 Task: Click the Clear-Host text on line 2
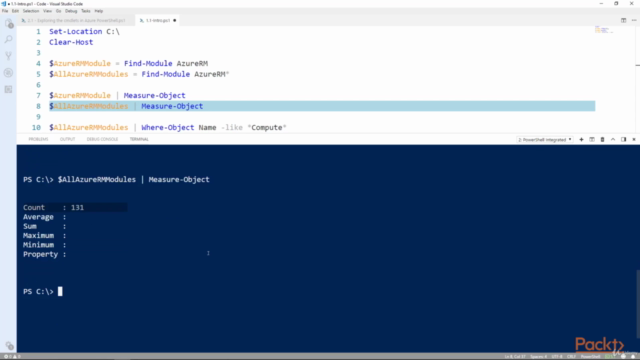71,42
